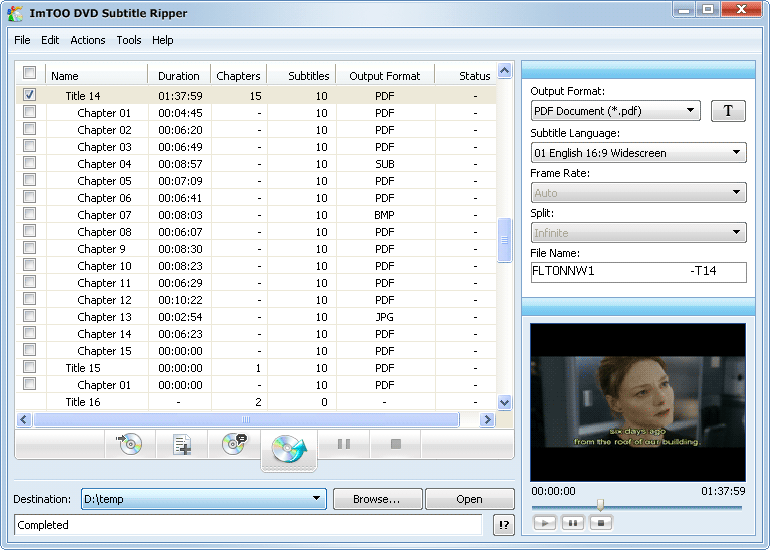
Task: Play the preview video
Action: tap(545, 523)
